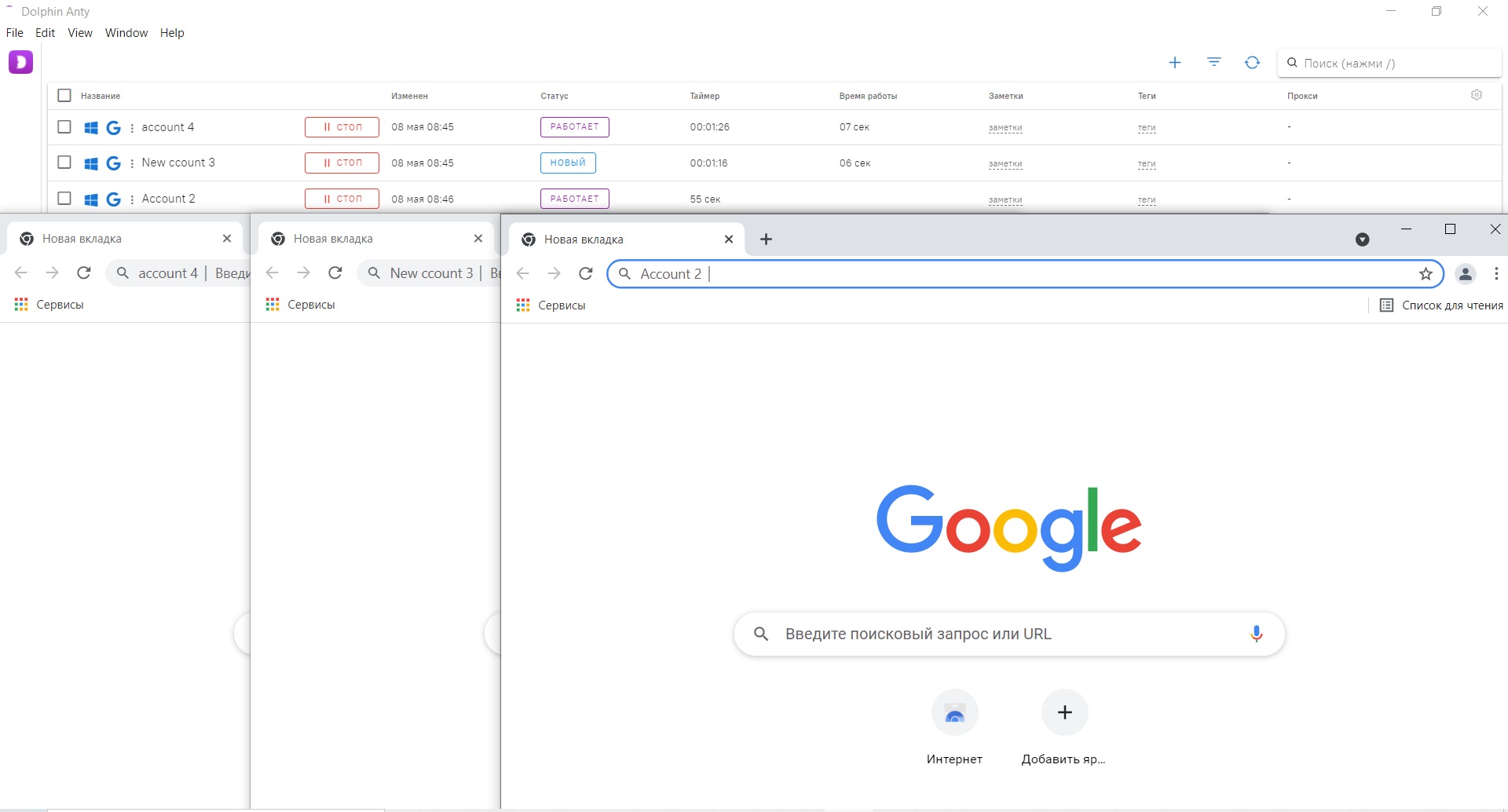Open notes link for account 4
Viewport: 1508px width, 812px height.
(x=1005, y=128)
